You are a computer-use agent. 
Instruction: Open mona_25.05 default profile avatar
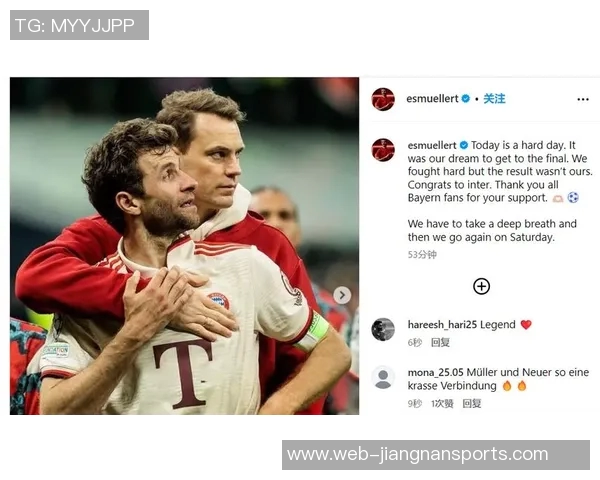383,377
